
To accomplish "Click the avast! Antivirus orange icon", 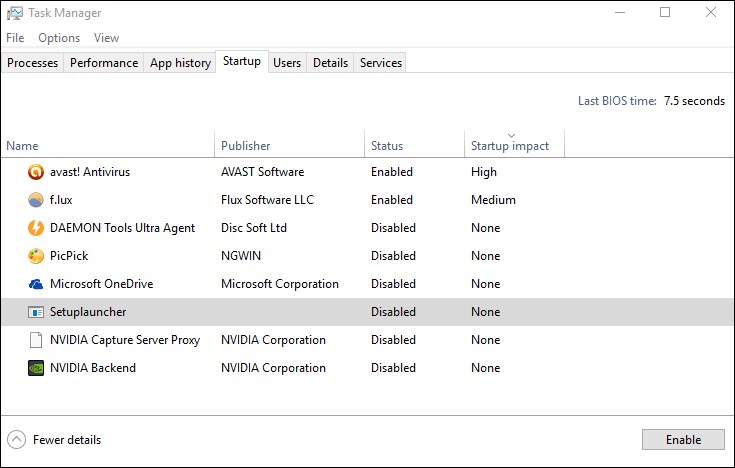I will pyautogui.click(x=36, y=172).
